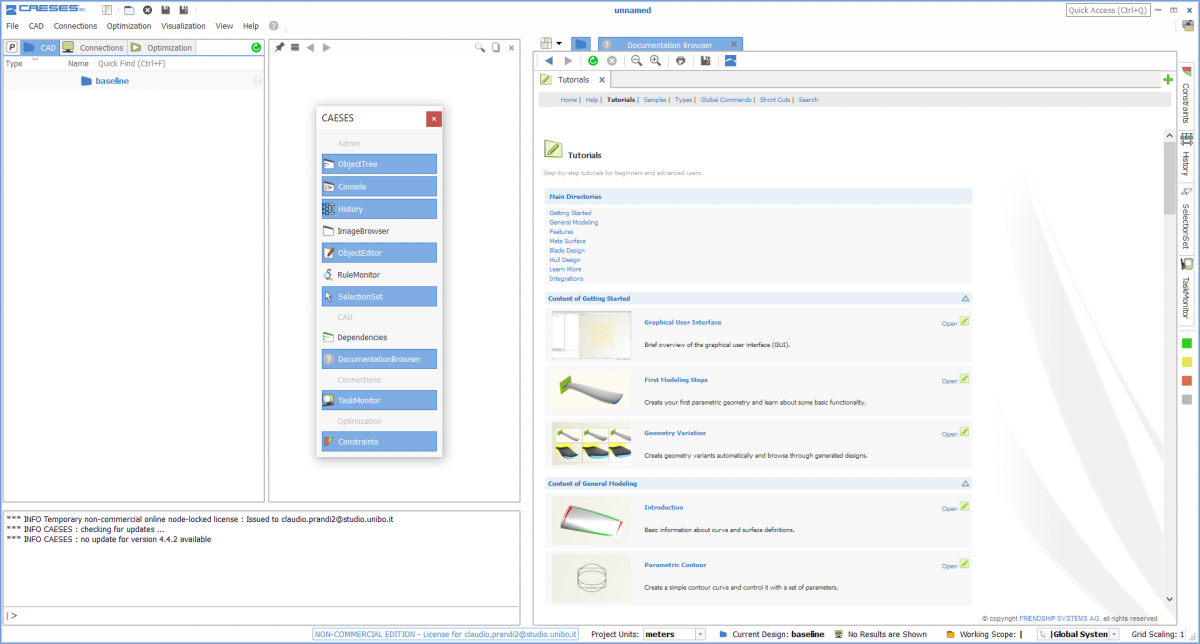The image size is (1200, 644).
Task: Open the Global System dropdown in the status bar
Action: tap(1114, 634)
